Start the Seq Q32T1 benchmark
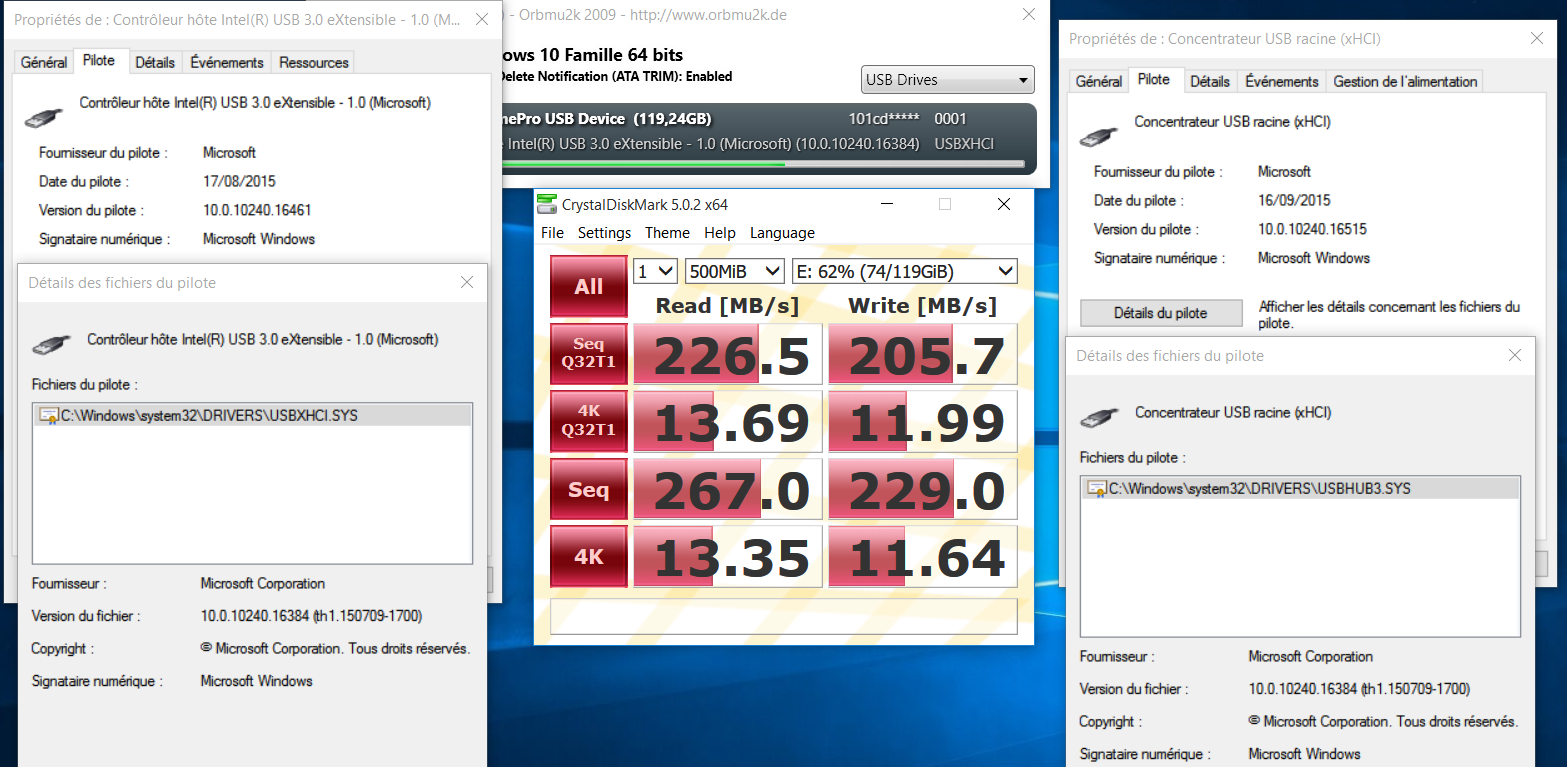This screenshot has height=767, width=1567. 589,354
